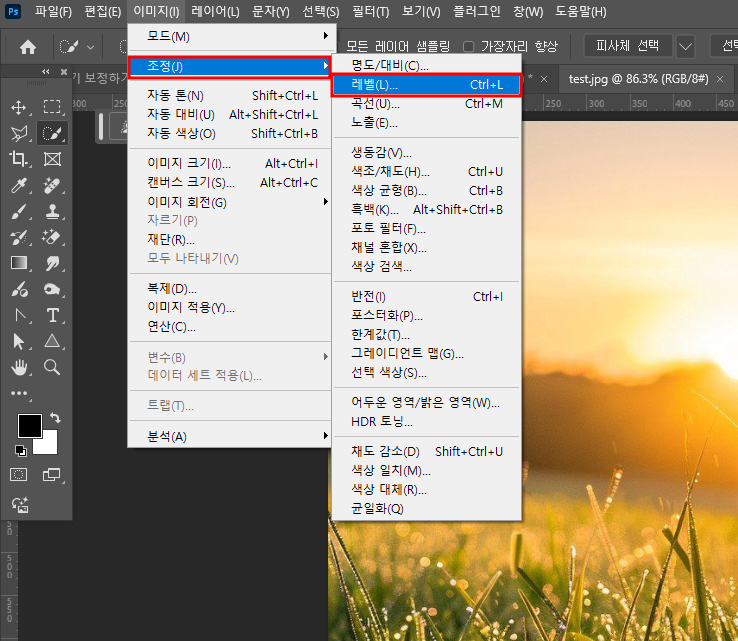738x641 pixels.
Task: Choose 채도 감소(D) menu item
Action: click(x=426, y=451)
